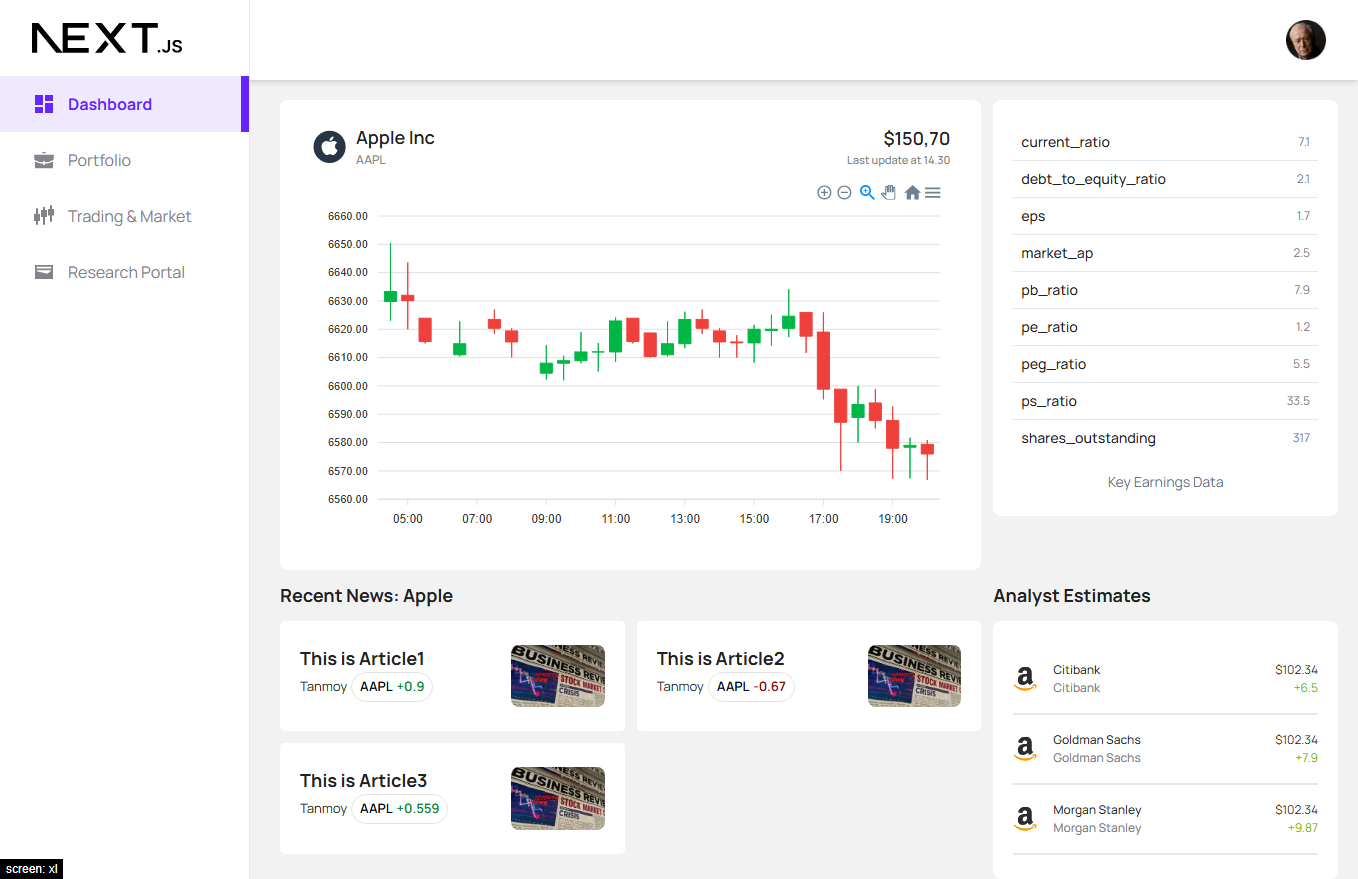The width and height of the screenshot is (1358, 879).
Task: Click the $150,70 stock price
Action: (916, 139)
